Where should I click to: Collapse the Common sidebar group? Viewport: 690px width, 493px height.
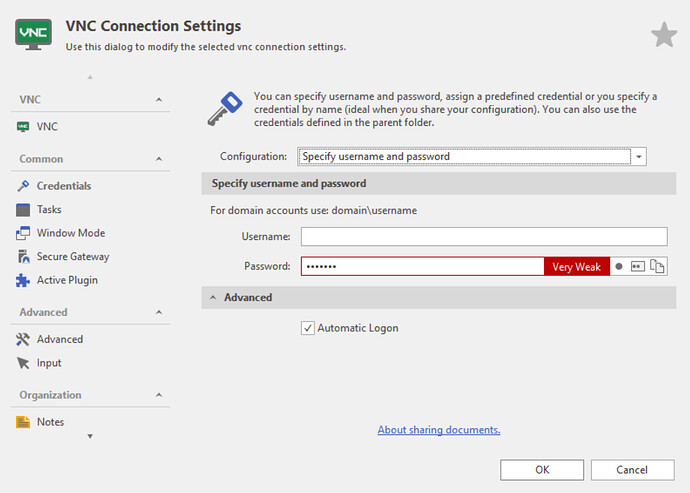157,159
